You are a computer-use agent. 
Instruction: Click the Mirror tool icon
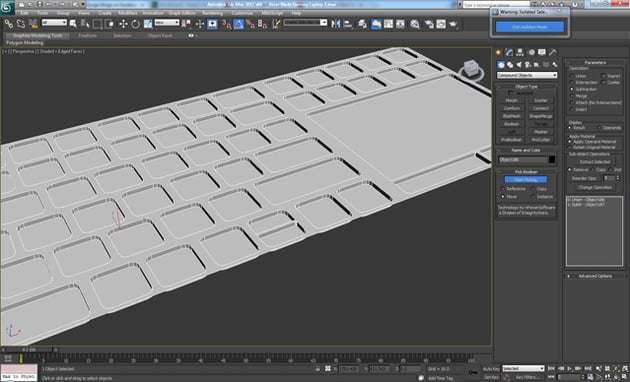(335, 24)
